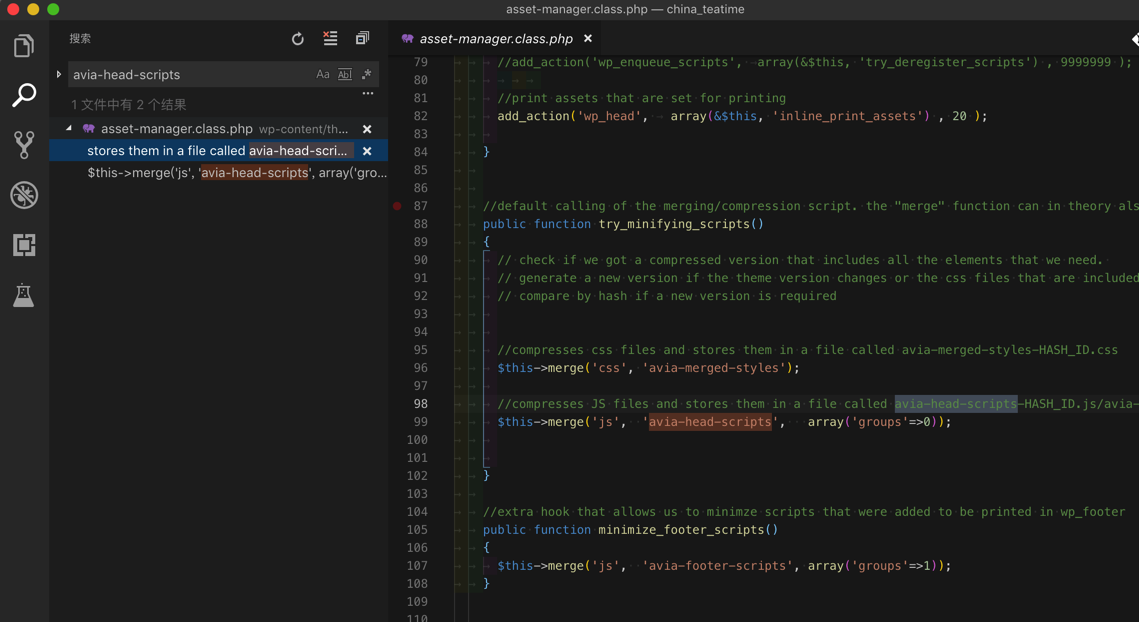Toggle Match Case in search box
The height and width of the screenshot is (622, 1139).
click(323, 74)
